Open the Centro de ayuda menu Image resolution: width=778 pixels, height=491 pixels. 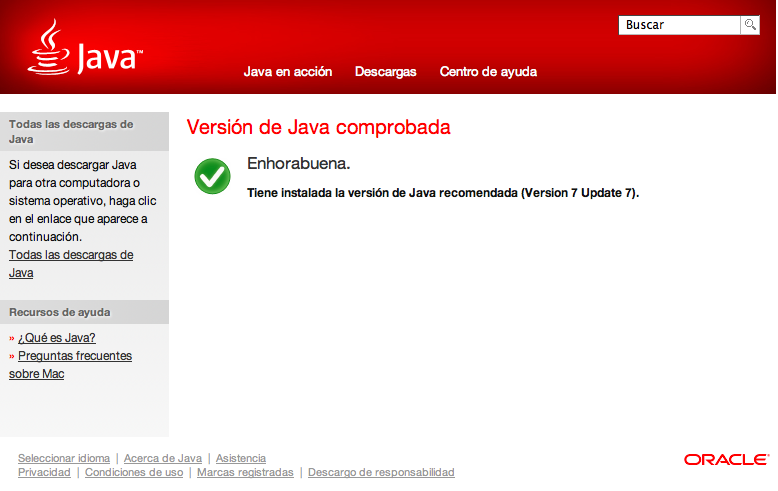(488, 72)
